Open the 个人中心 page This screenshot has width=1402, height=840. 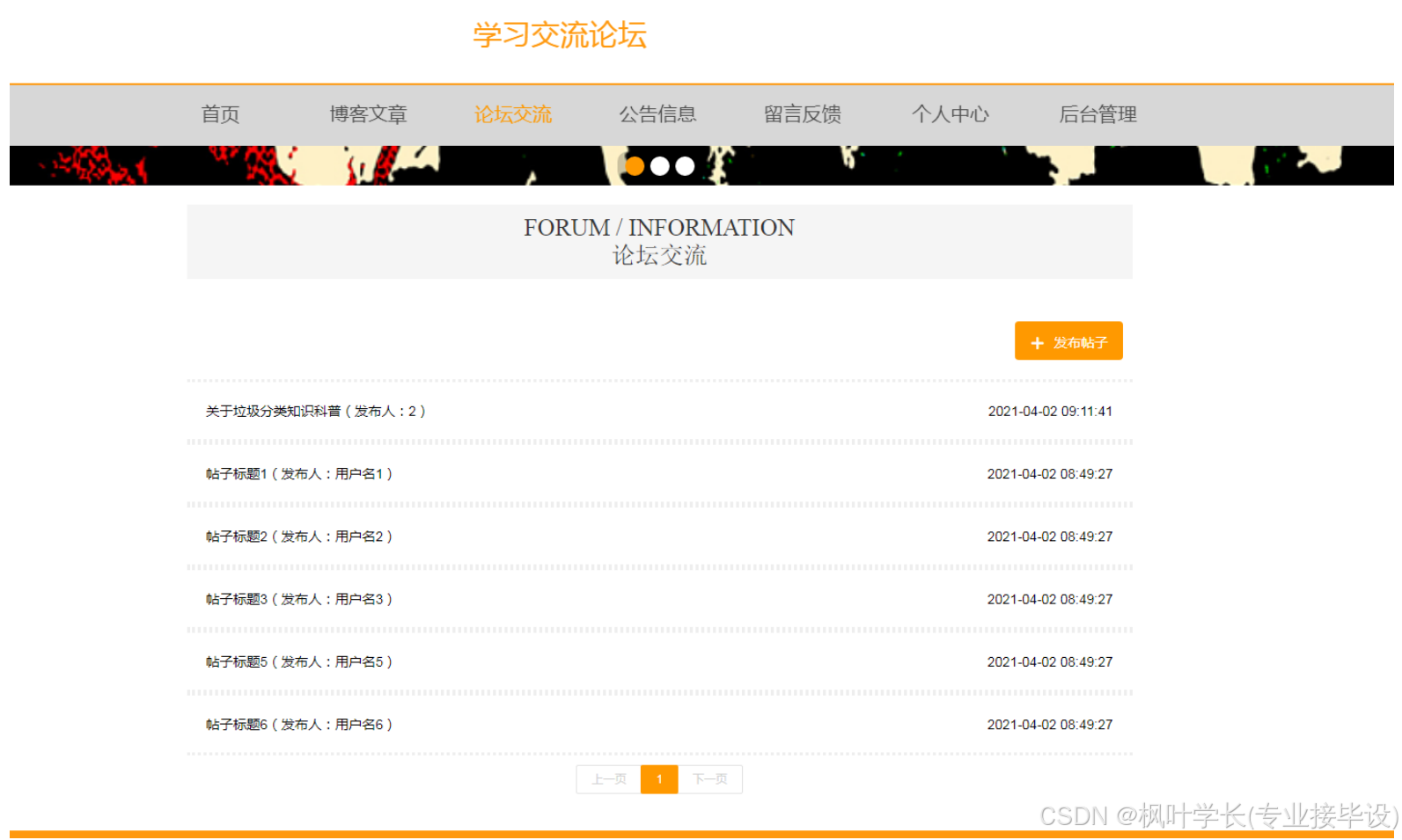[x=951, y=114]
